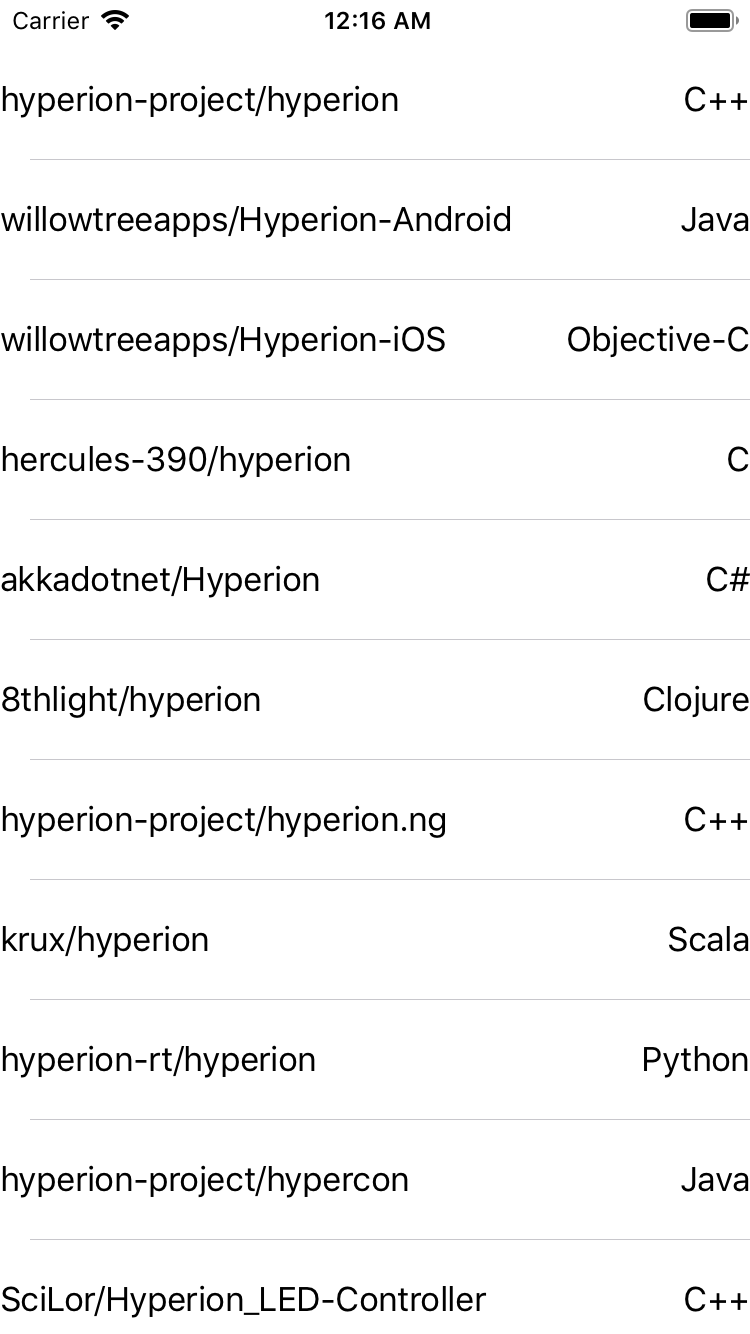Tap the C++ label next to hyperion-project/hyperion

click(714, 99)
